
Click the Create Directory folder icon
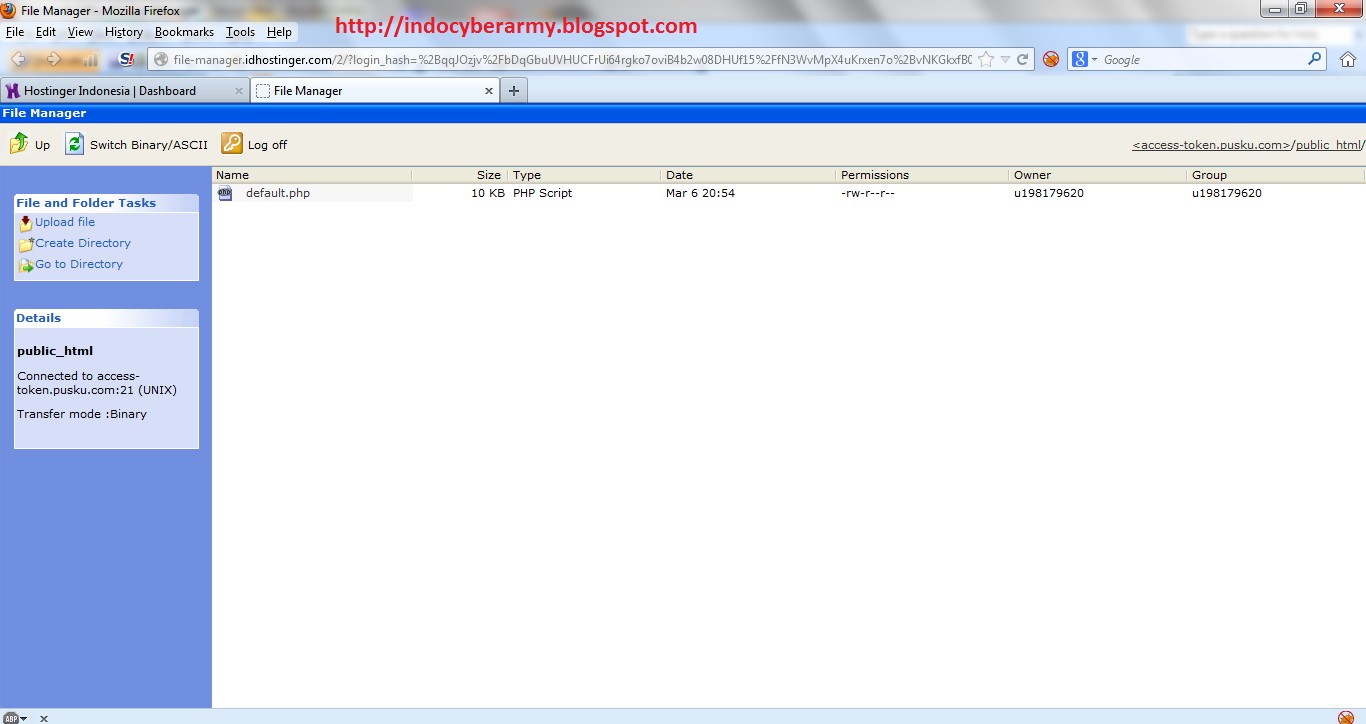[26, 244]
